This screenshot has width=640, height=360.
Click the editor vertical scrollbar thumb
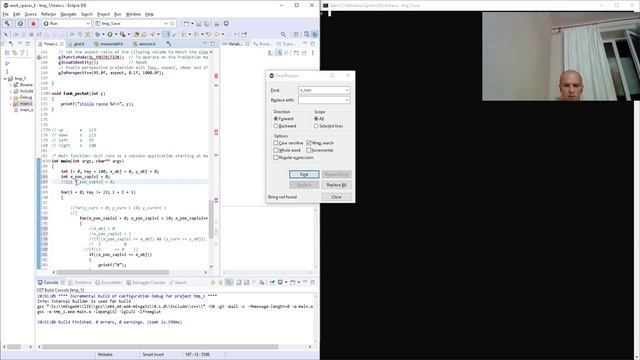point(211,219)
